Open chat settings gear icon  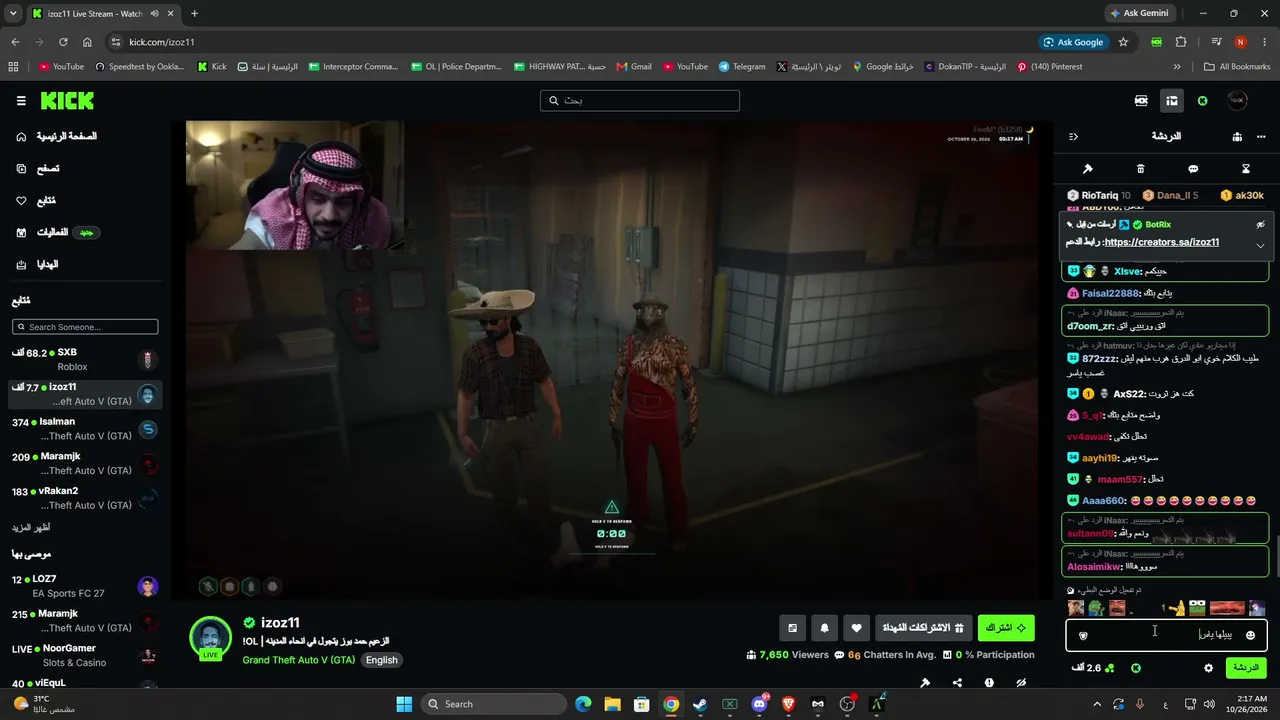1208,668
